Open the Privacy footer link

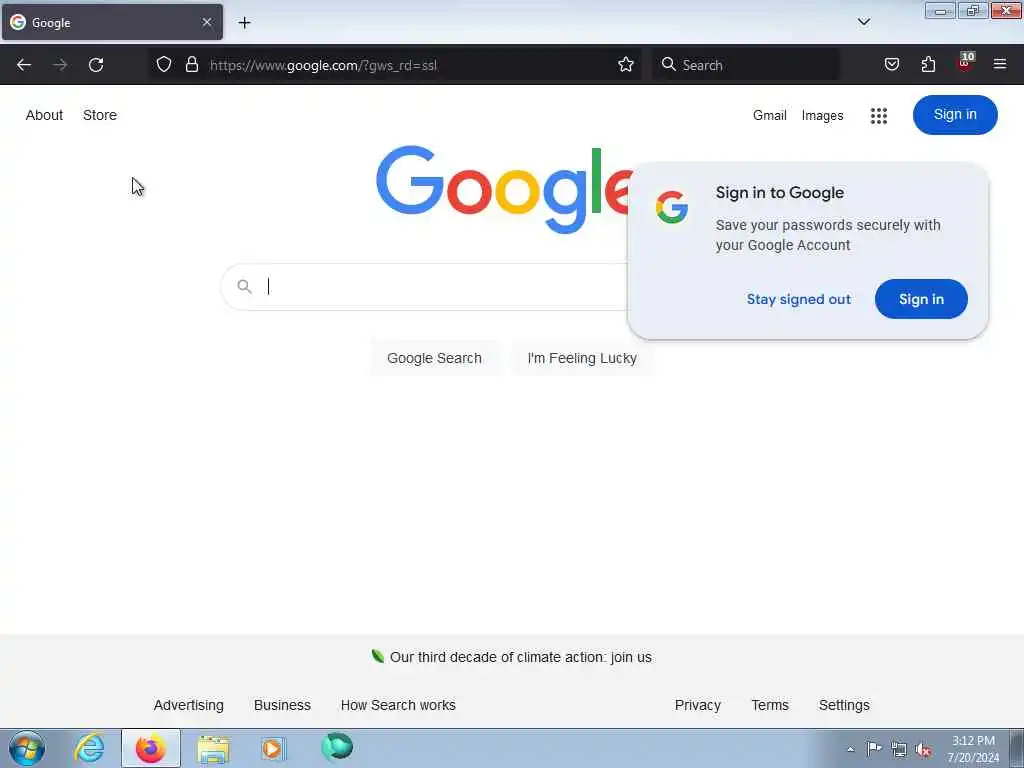(x=697, y=705)
